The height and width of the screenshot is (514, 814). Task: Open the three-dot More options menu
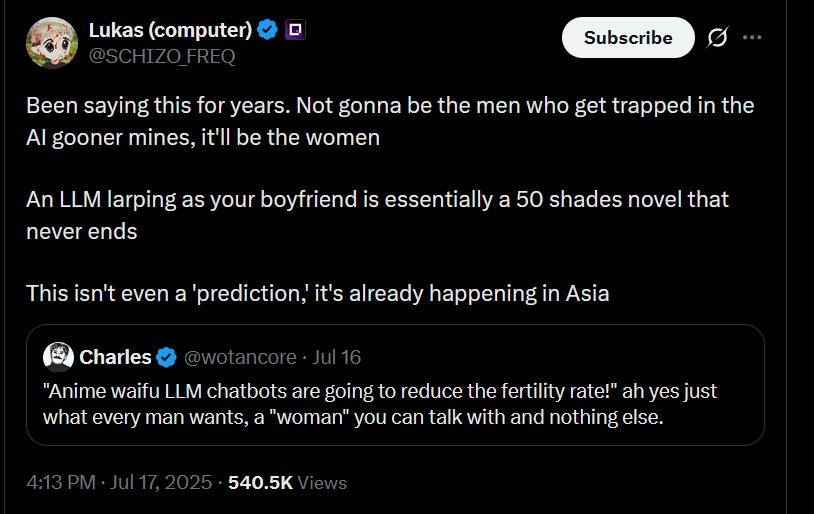752,37
